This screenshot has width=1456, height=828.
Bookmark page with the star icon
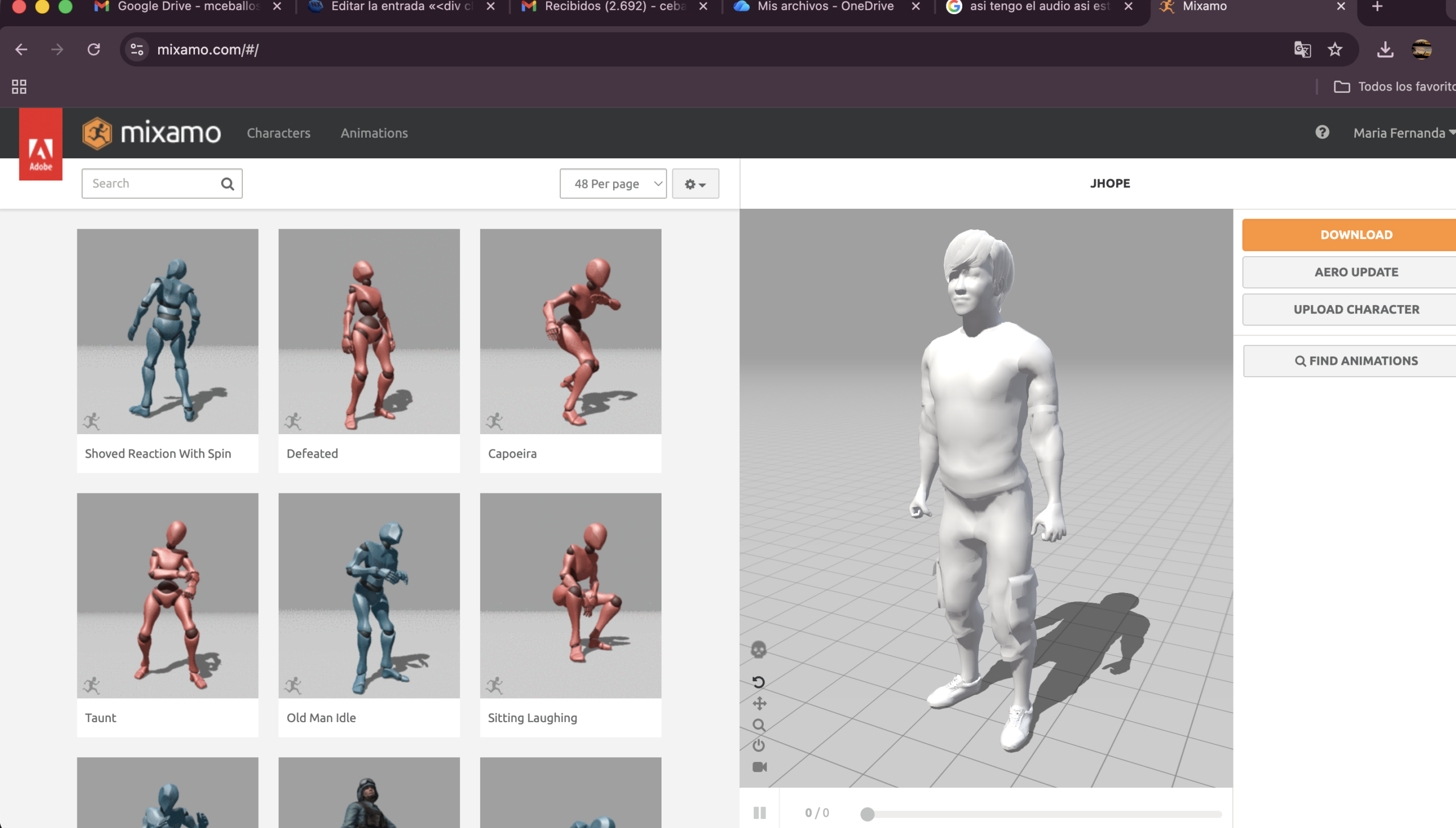coord(1334,50)
